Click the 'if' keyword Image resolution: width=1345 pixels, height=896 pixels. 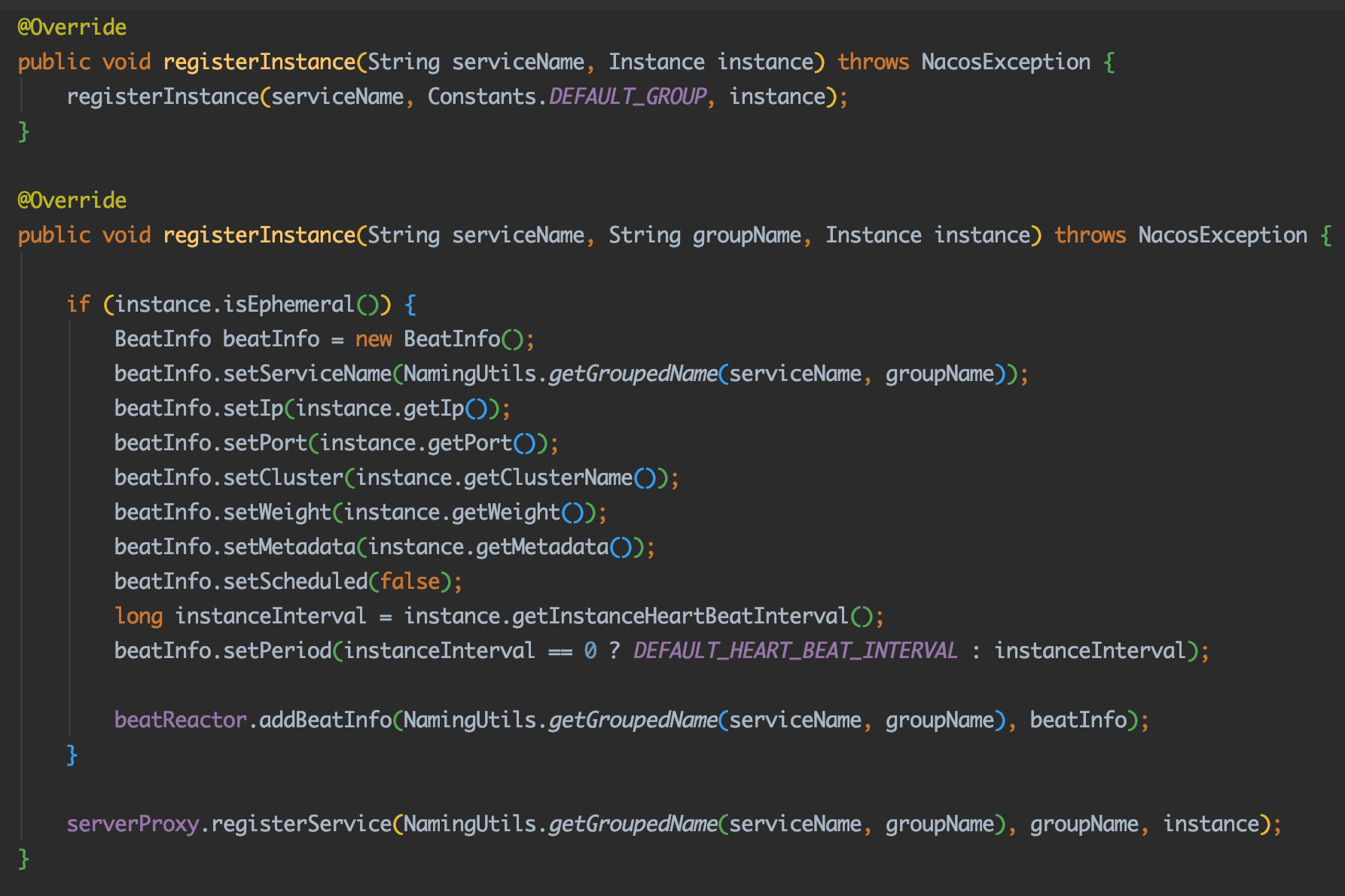78,304
